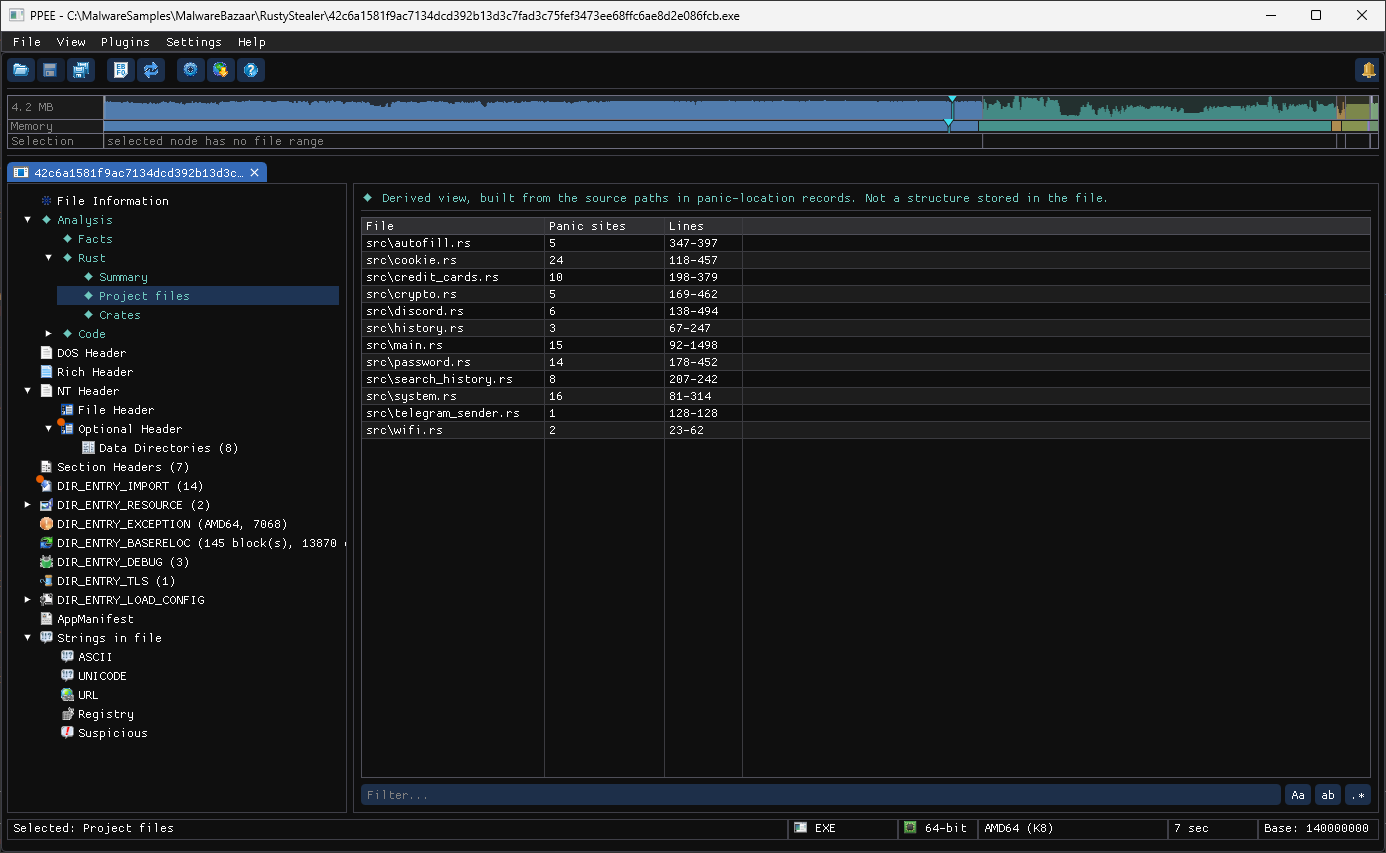Sort table by Panic sites column header
Screen dimensions: 1386x853
604,226
